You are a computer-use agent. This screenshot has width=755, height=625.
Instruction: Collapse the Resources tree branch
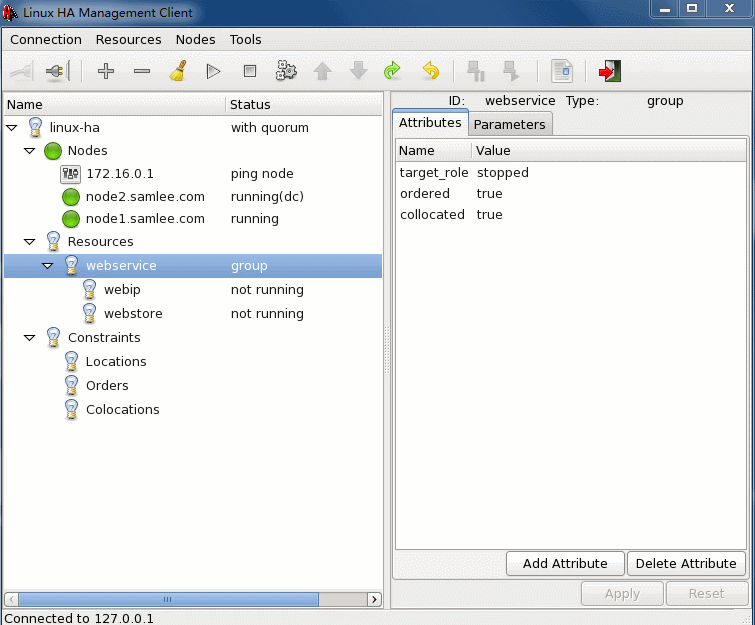29,242
